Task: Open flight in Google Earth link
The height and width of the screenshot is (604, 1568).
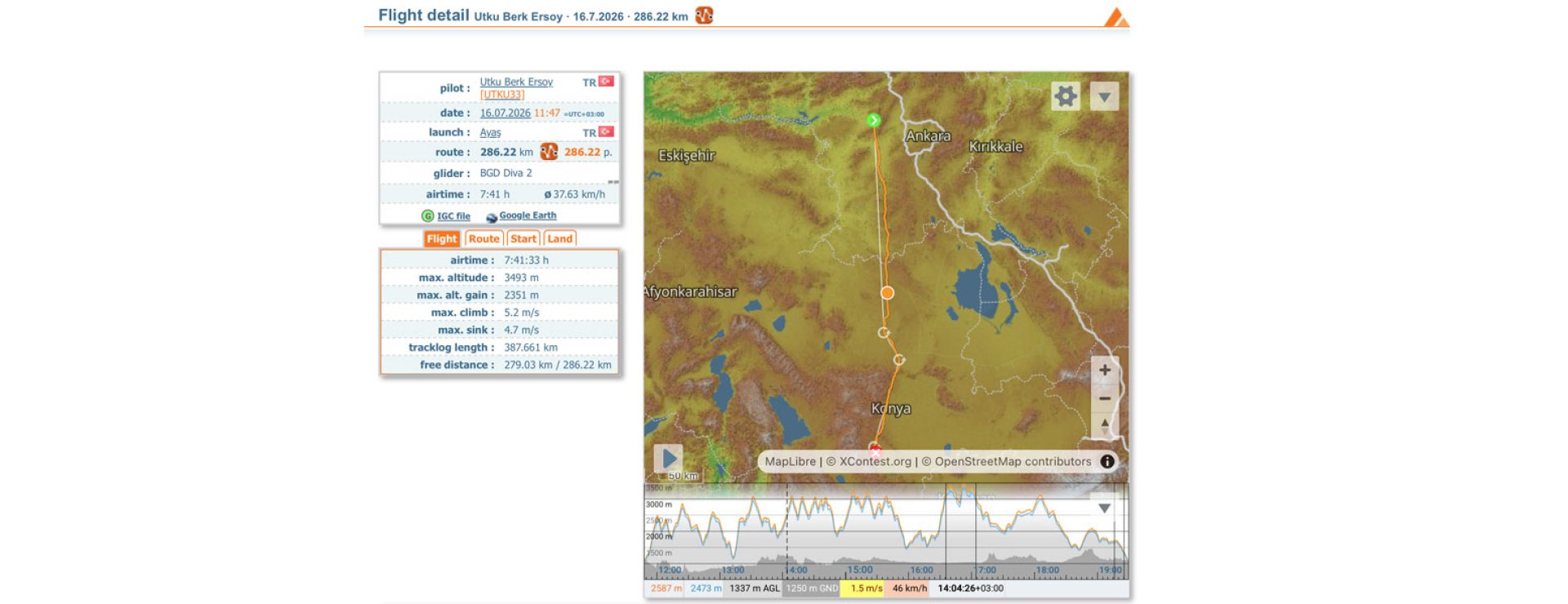Action: point(528,215)
